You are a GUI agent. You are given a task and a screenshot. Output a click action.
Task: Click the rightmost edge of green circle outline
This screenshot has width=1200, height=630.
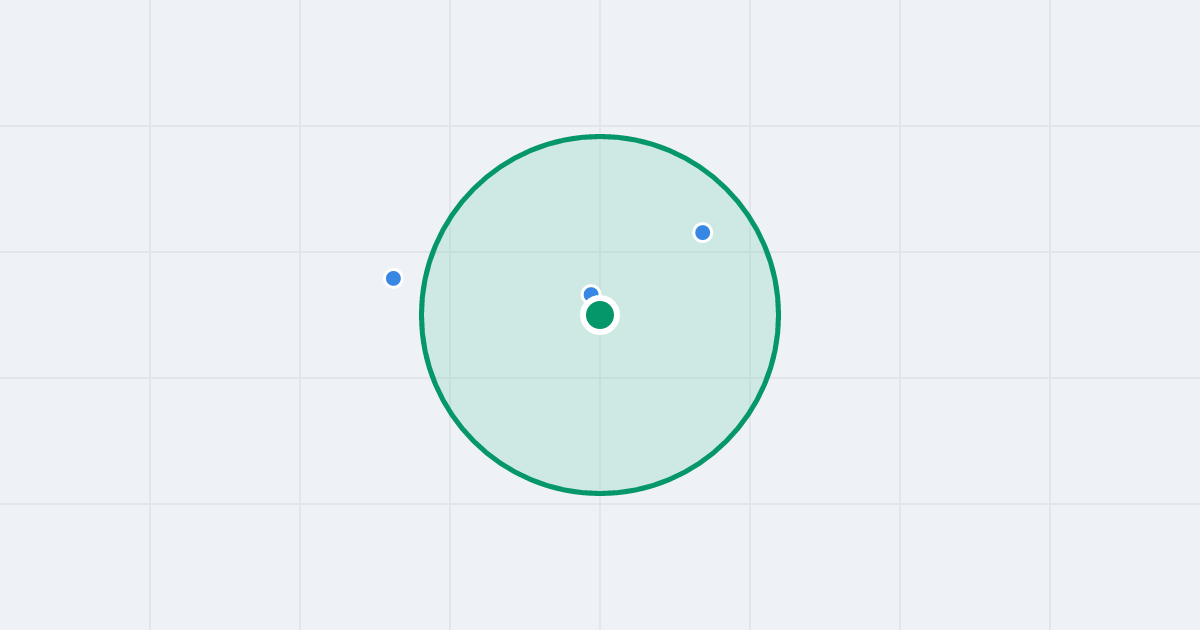coord(778,315)
